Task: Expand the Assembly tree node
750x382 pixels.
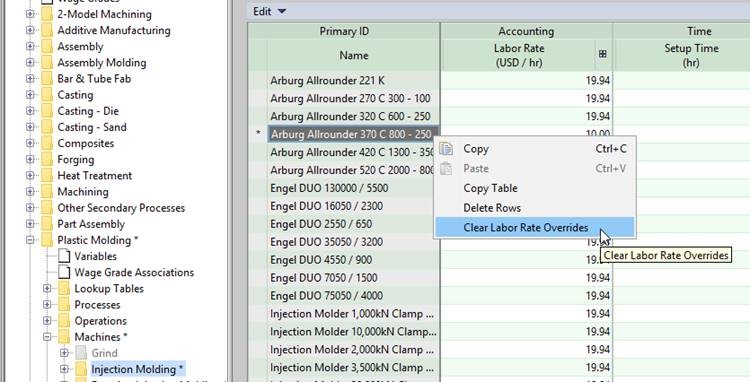Action: (x=30, y=46)
